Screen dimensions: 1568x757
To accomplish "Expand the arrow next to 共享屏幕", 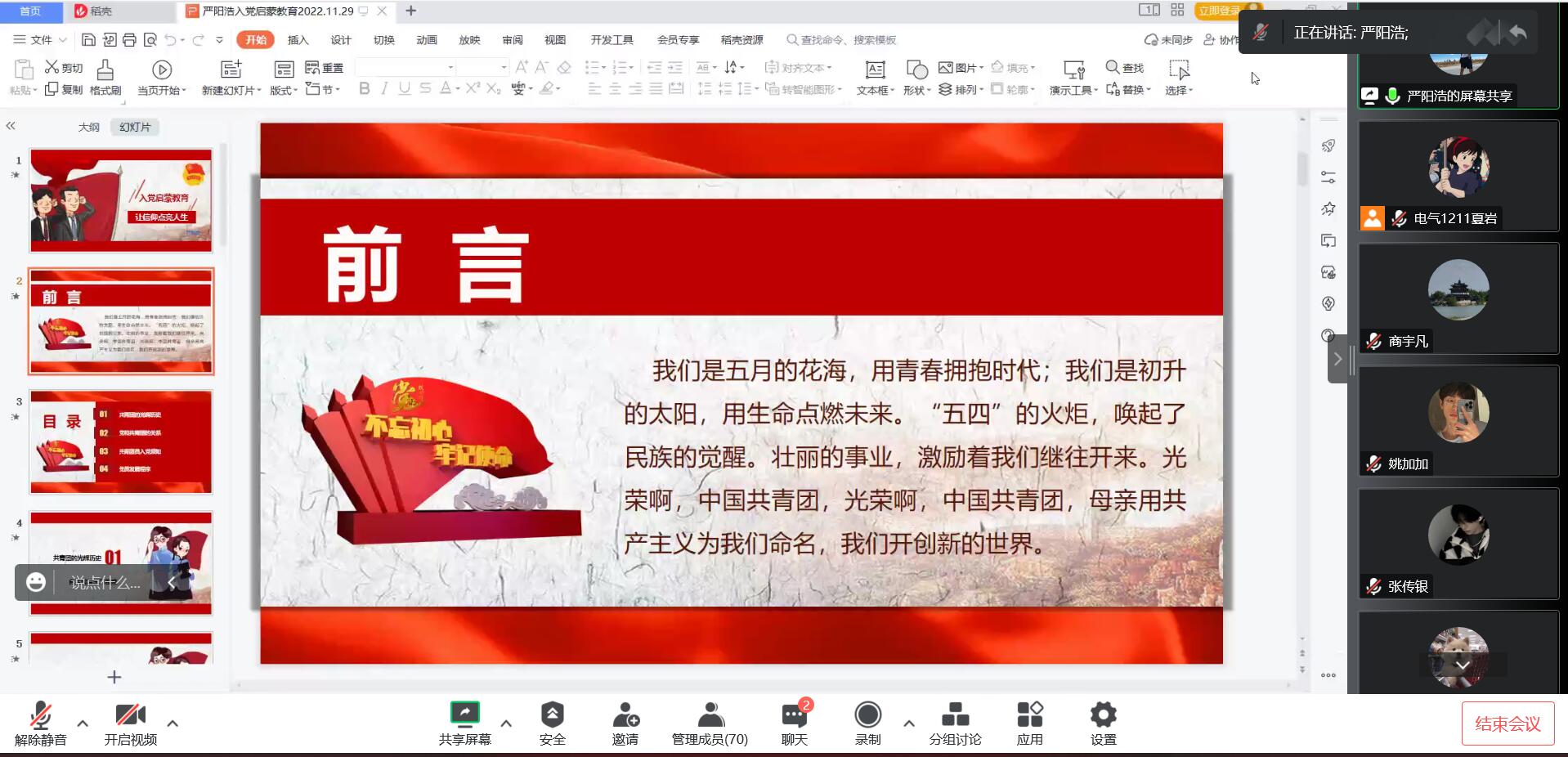I will point(506,723).
